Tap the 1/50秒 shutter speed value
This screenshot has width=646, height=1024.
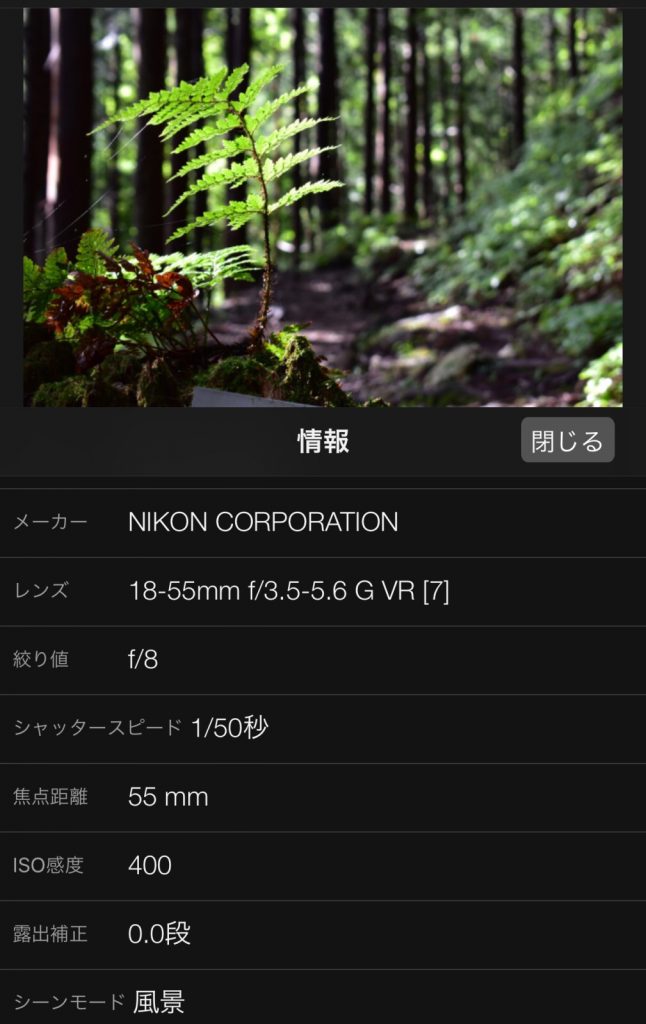click(x=229, y=728)
